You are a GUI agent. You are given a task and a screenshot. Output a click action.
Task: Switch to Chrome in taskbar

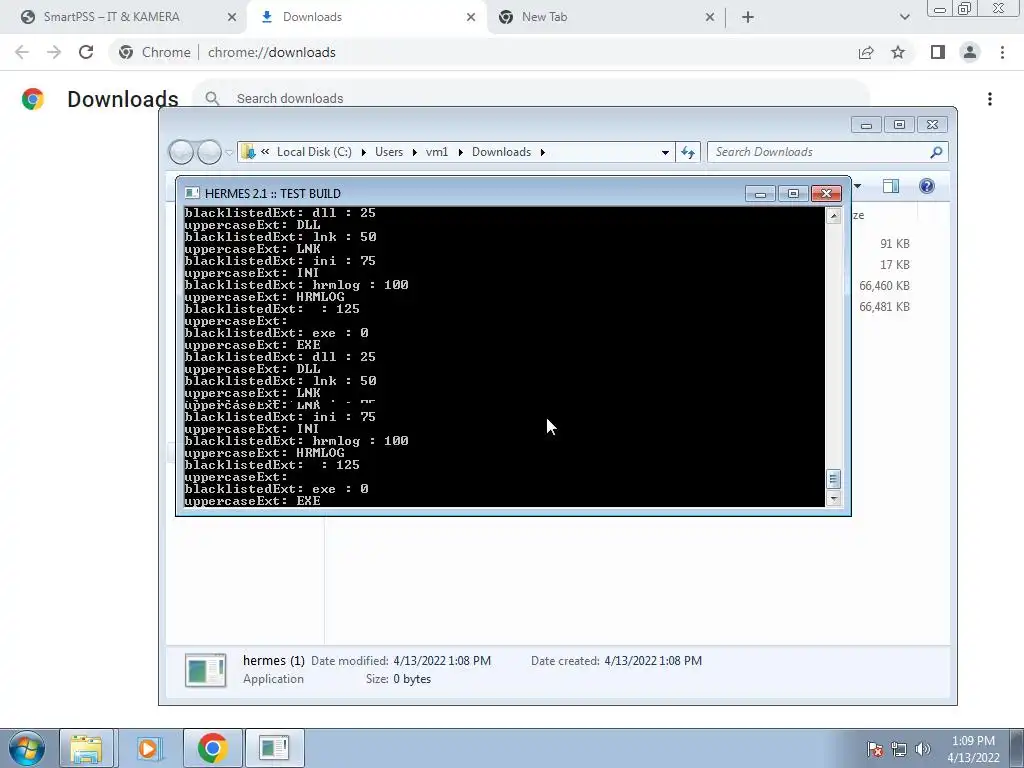click(212, 748)
